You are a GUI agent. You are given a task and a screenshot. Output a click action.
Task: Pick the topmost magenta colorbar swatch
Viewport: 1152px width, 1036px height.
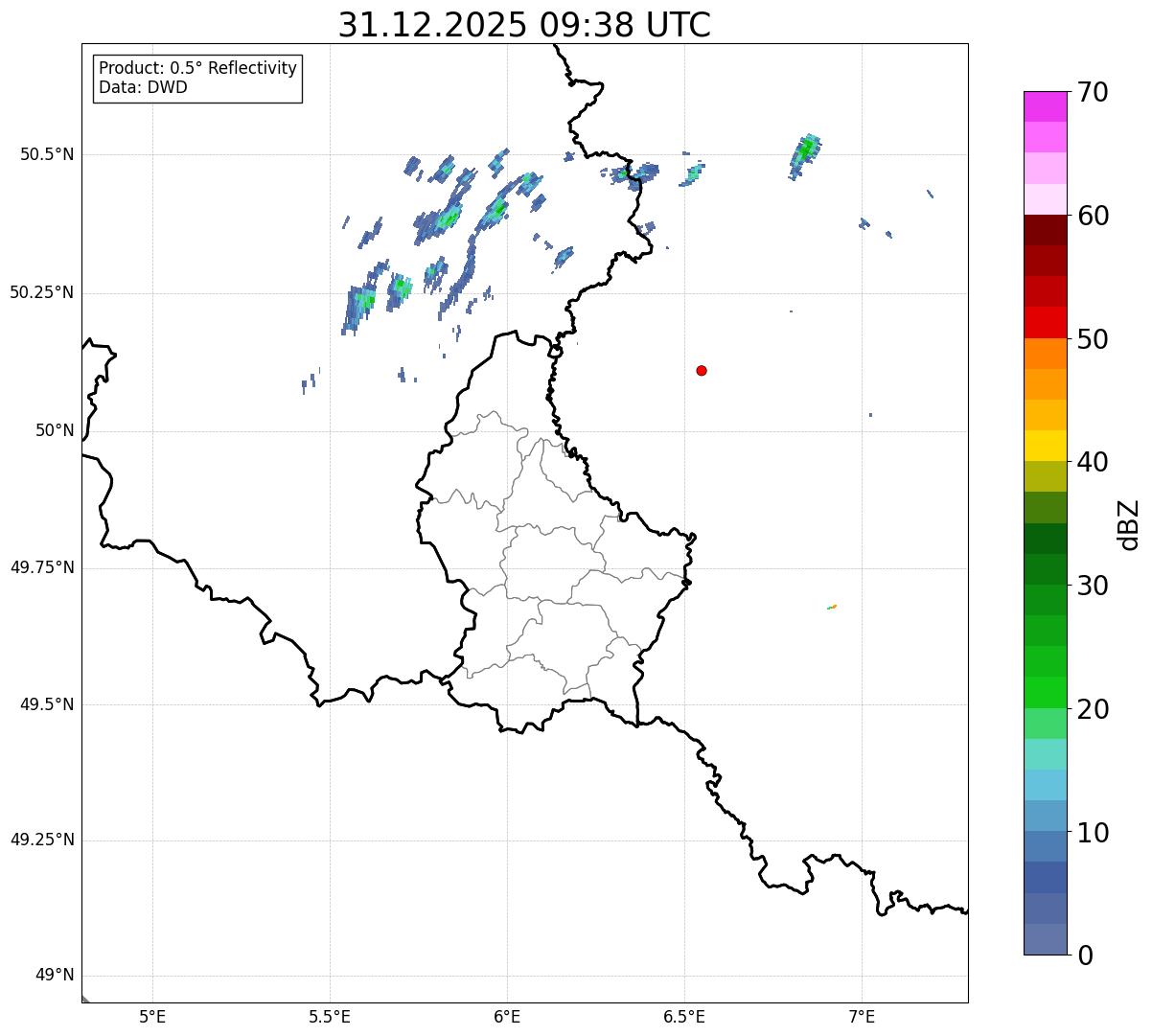coord(1045,106)
